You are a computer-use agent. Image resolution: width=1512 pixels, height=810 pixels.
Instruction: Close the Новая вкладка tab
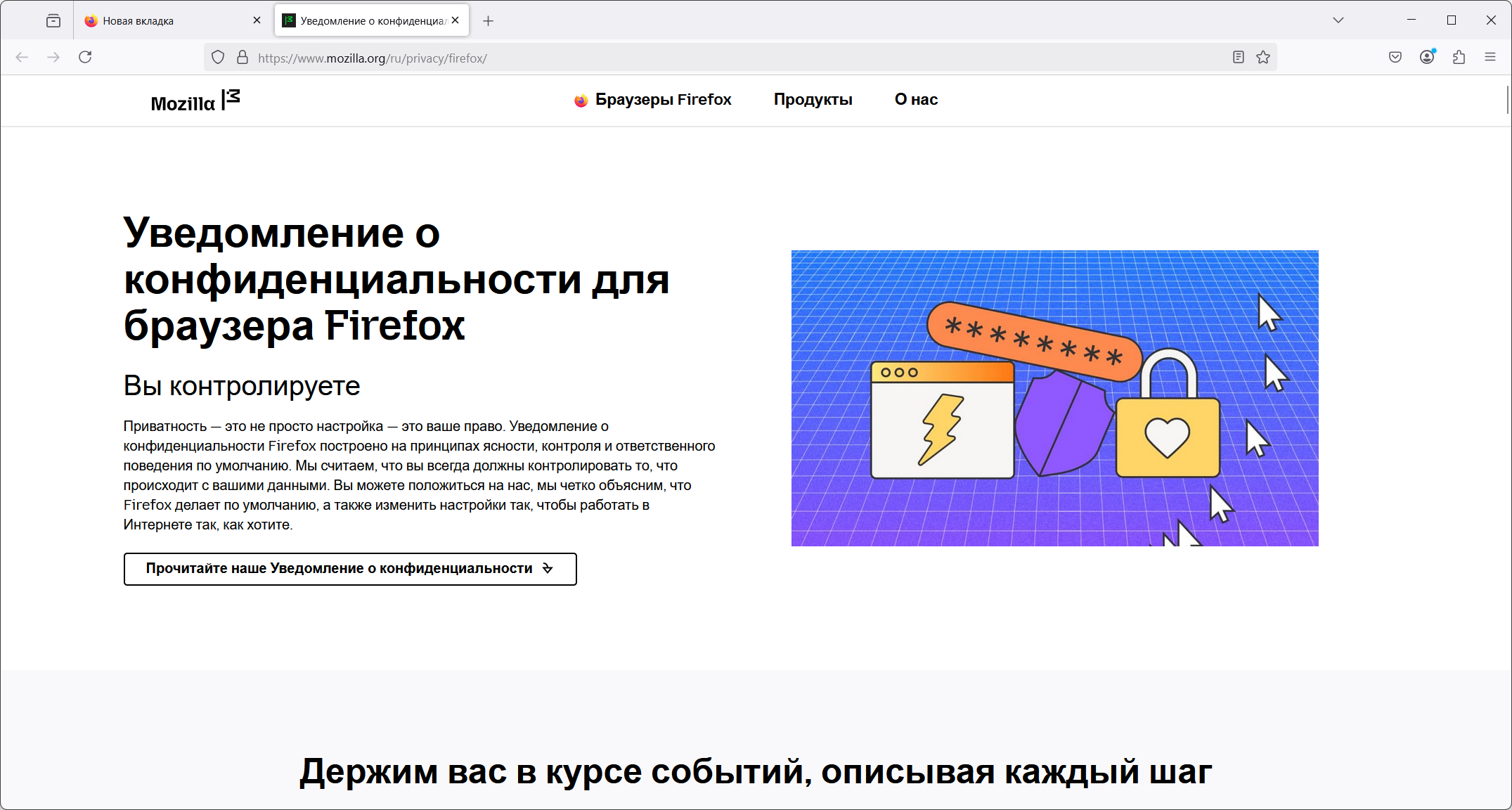[257, 20]
